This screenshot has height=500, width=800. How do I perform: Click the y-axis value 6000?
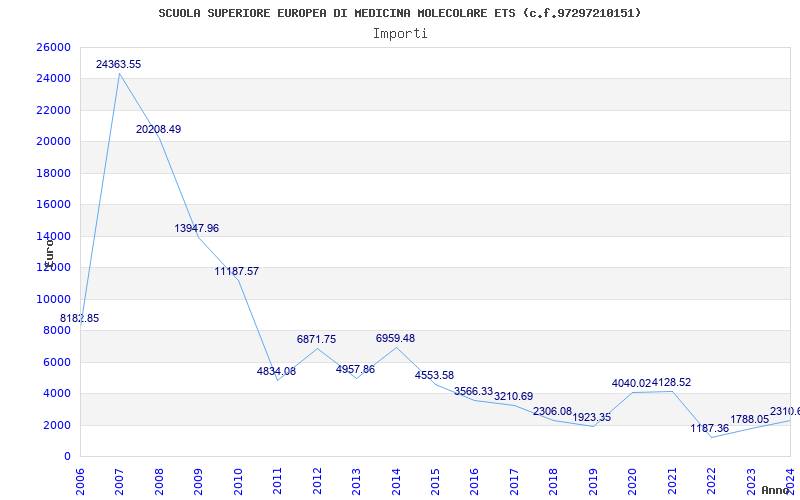click(x=56, y=362)
